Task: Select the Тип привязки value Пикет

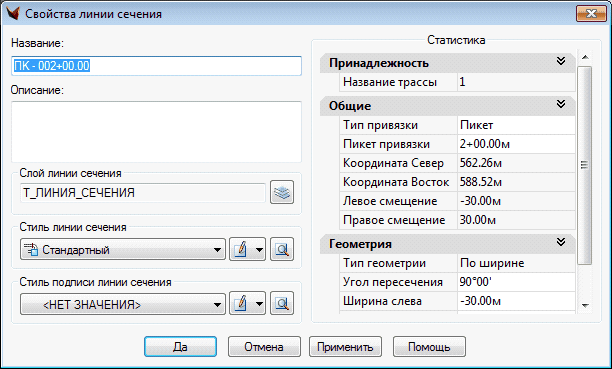Action: click(x=516, y=125)
